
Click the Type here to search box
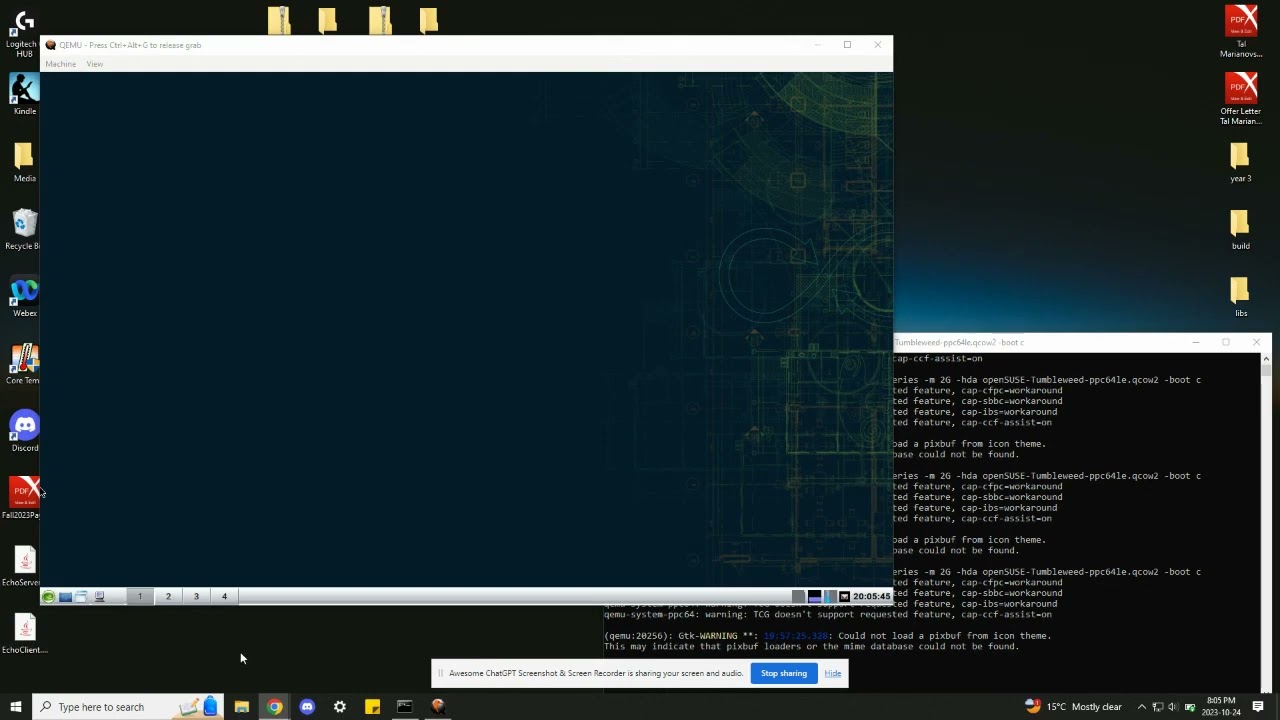(128, 707)
